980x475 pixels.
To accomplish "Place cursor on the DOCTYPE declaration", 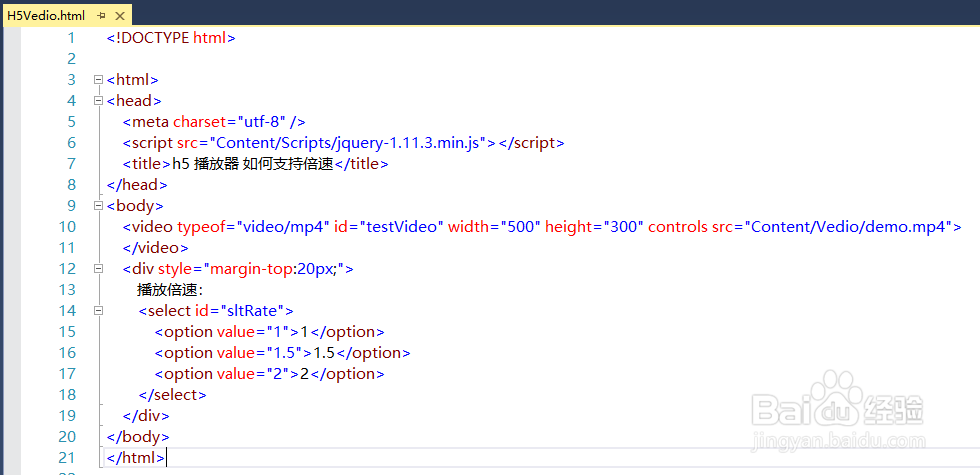I will (x=171, y=38).
